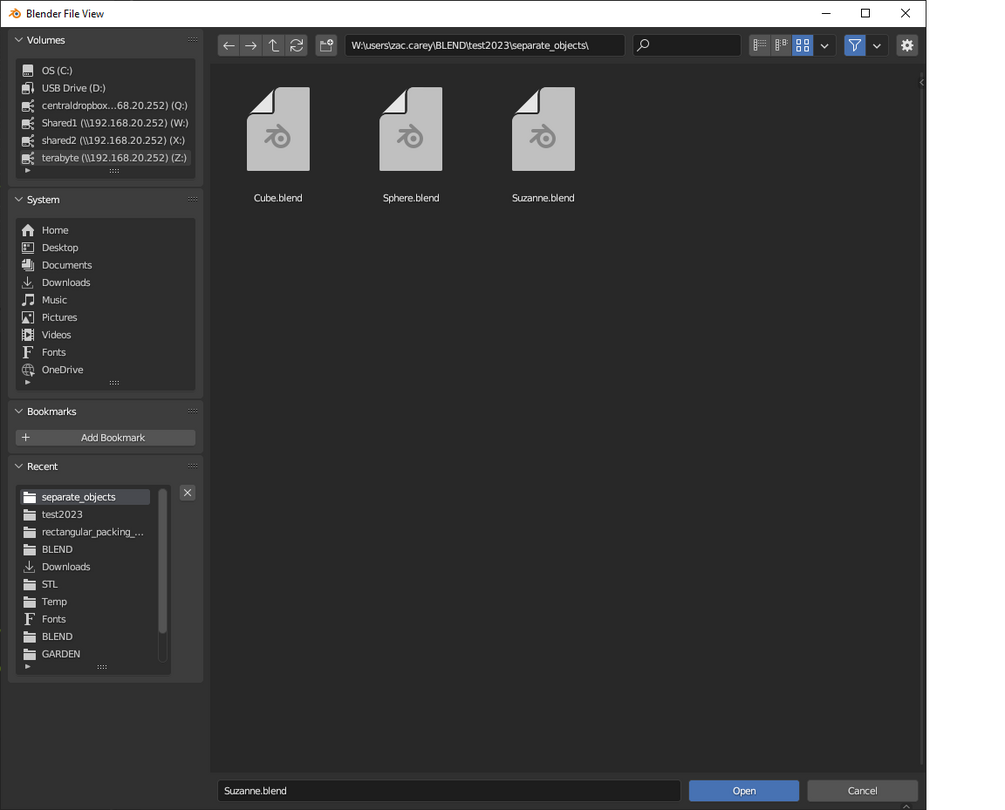Go to Music folder
This screenshot has height=810, width=1005.
(105, 300)
